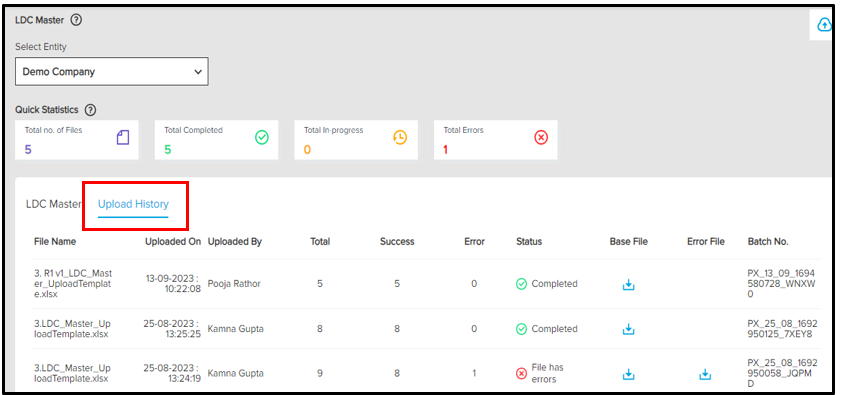Viewport: 841px width, 395px height.
Task: Download error file for 13:24:19 upload
Action: (705, 375)
